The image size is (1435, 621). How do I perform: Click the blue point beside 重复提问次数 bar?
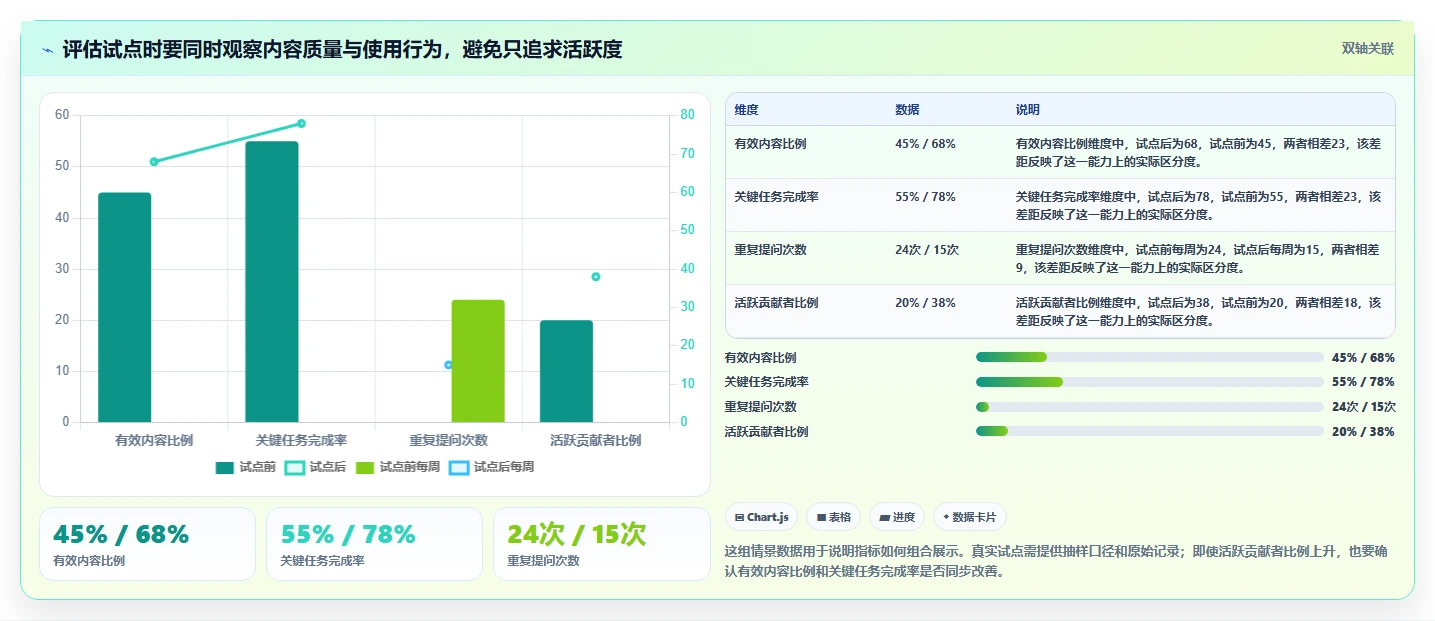(x=448, y=365)
